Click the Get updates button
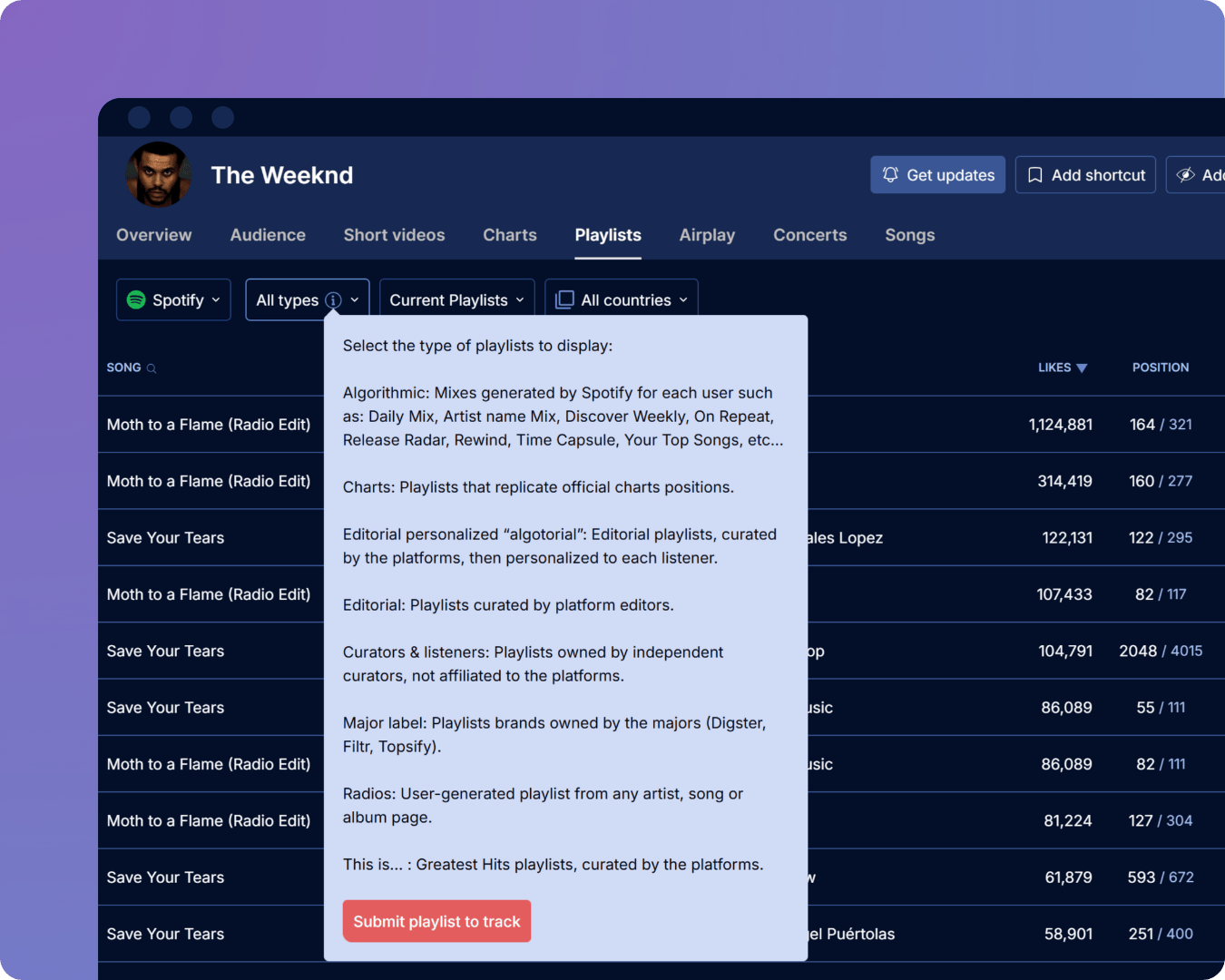 (937, 175)
